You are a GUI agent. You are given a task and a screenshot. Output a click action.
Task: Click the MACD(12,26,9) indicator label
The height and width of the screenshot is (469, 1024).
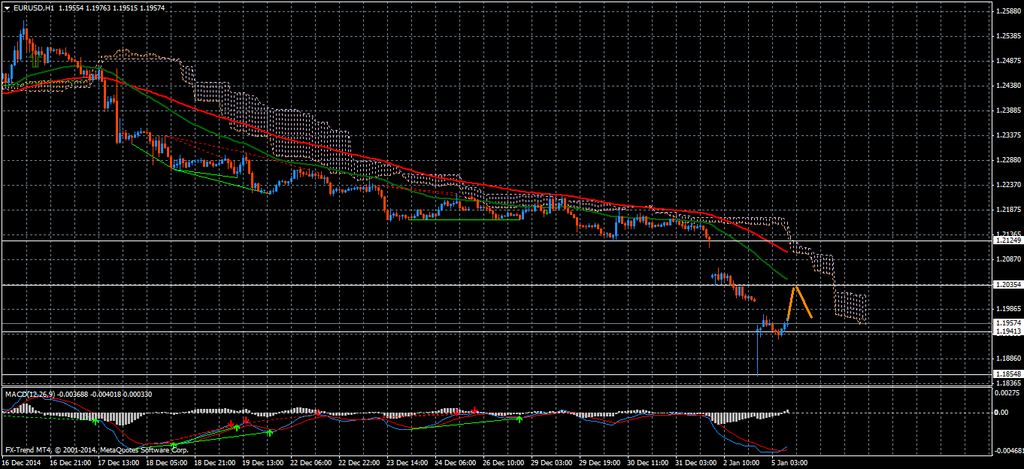click(28, 393)
